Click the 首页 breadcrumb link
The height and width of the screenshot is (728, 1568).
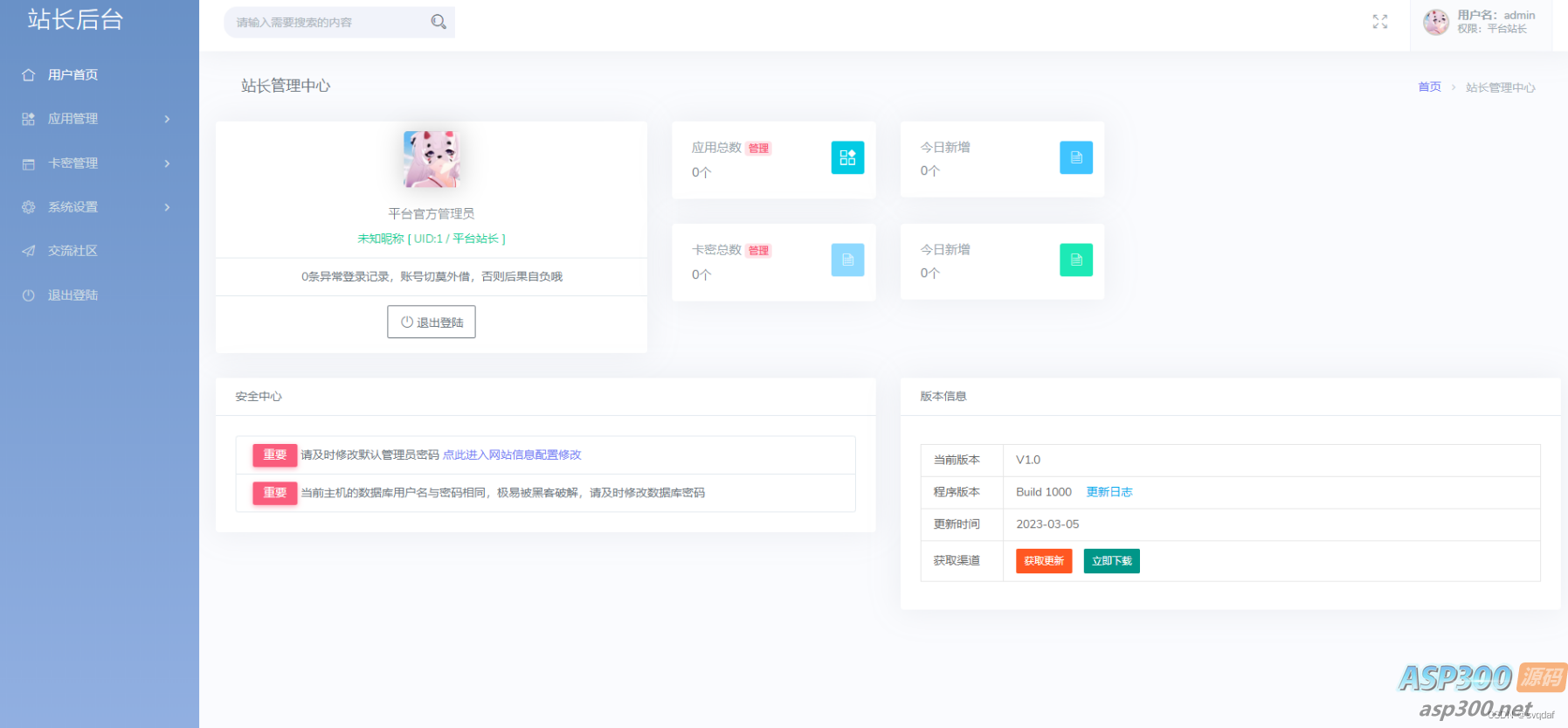tap(1430, 87)
